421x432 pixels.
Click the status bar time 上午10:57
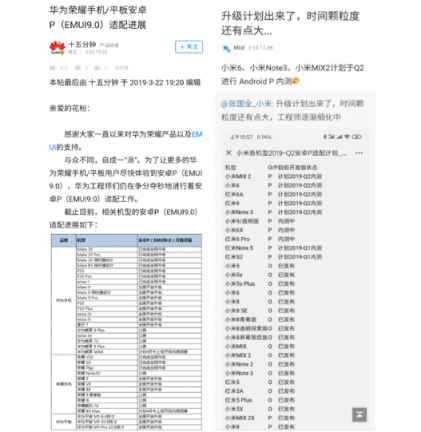pos(241,137)
